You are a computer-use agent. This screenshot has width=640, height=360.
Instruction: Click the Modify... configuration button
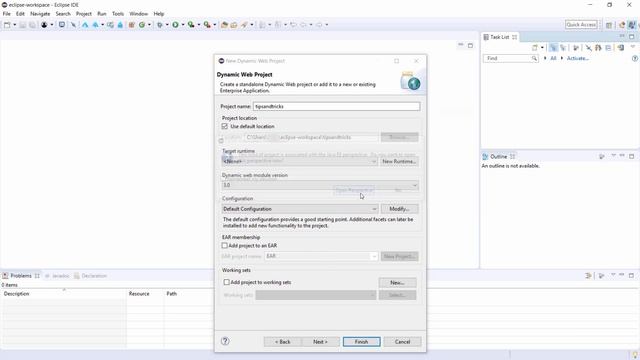(399, 209)
